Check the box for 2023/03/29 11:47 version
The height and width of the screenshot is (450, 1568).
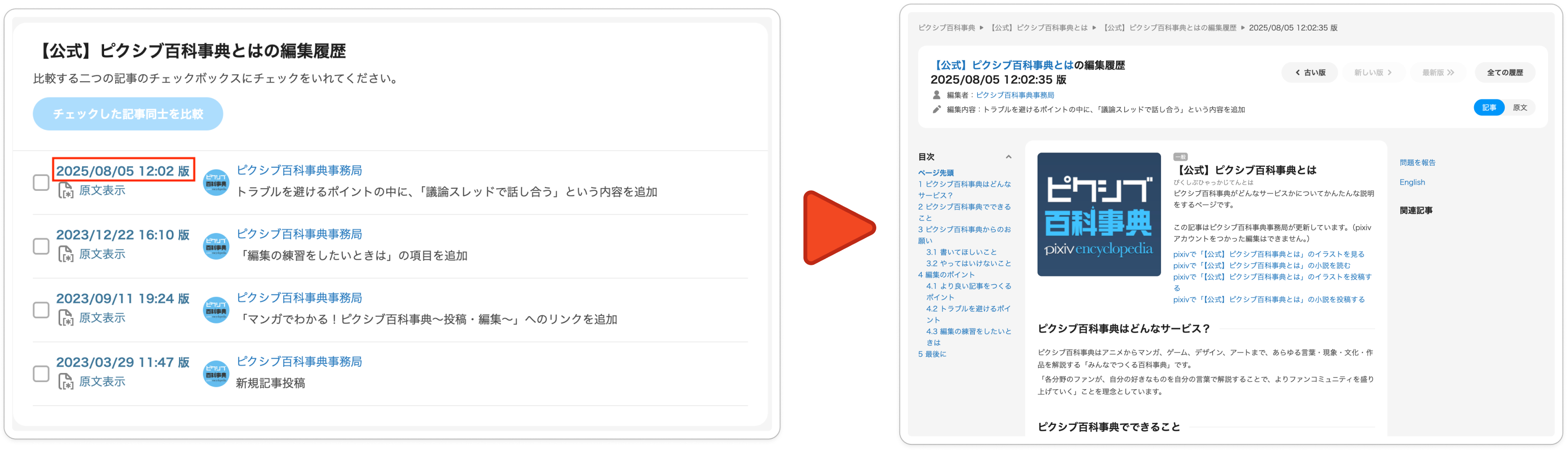pyautogui.click(x=41, y=373)
